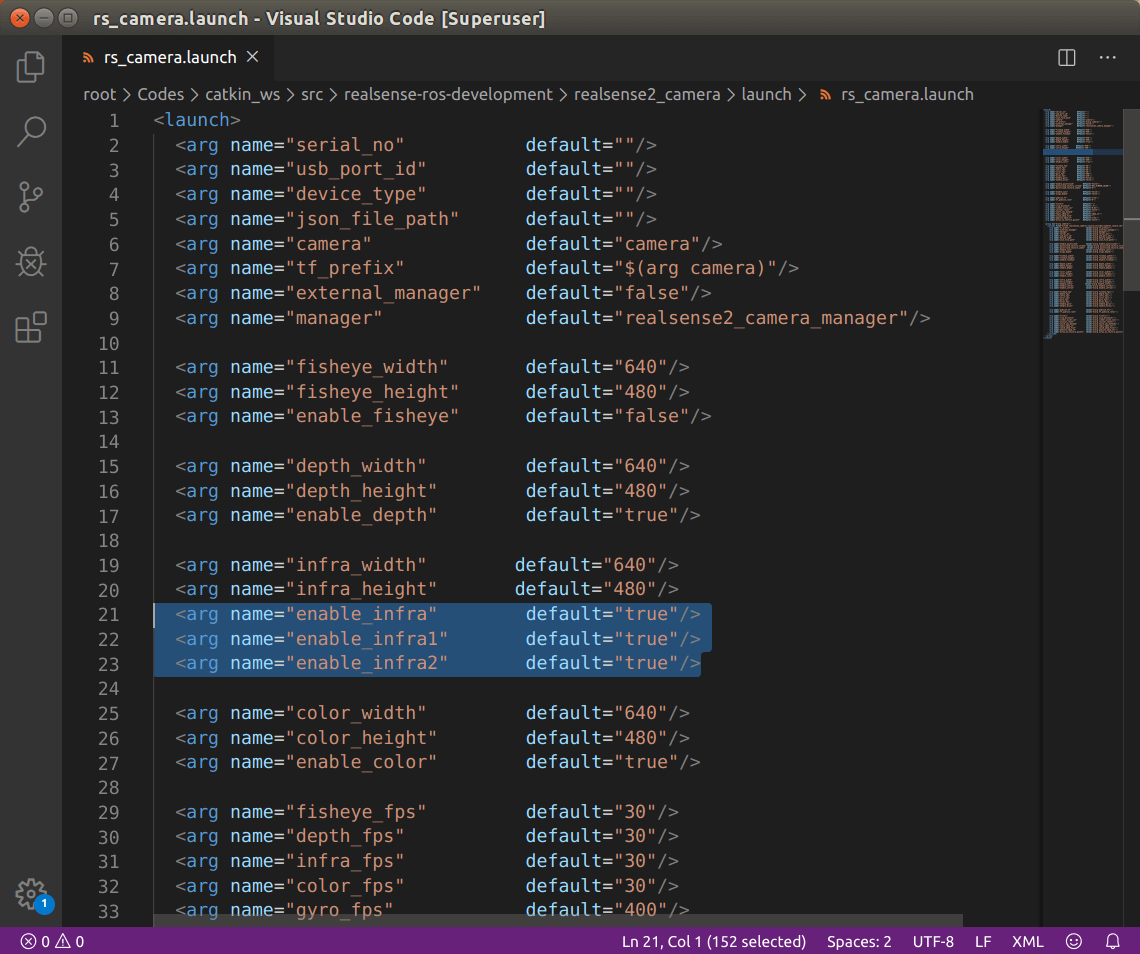Split the editor to the right
The width and height of the screenshot is (1140, 954).
coord(1067,57)
